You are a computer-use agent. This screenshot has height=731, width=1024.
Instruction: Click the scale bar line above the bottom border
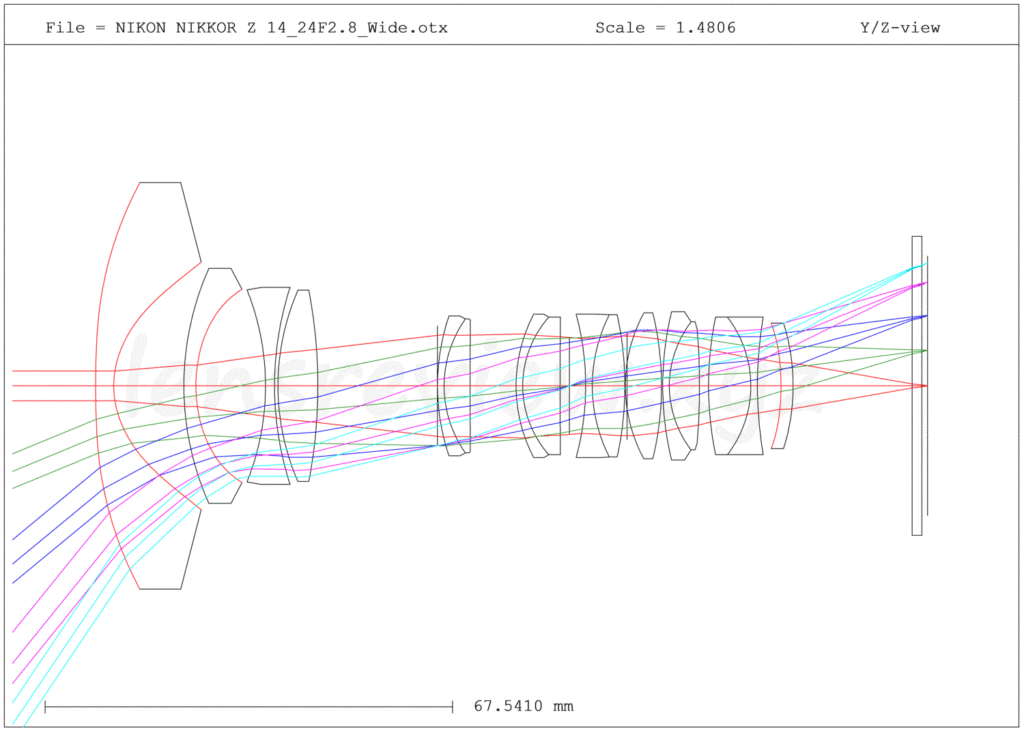coord(249,706)
